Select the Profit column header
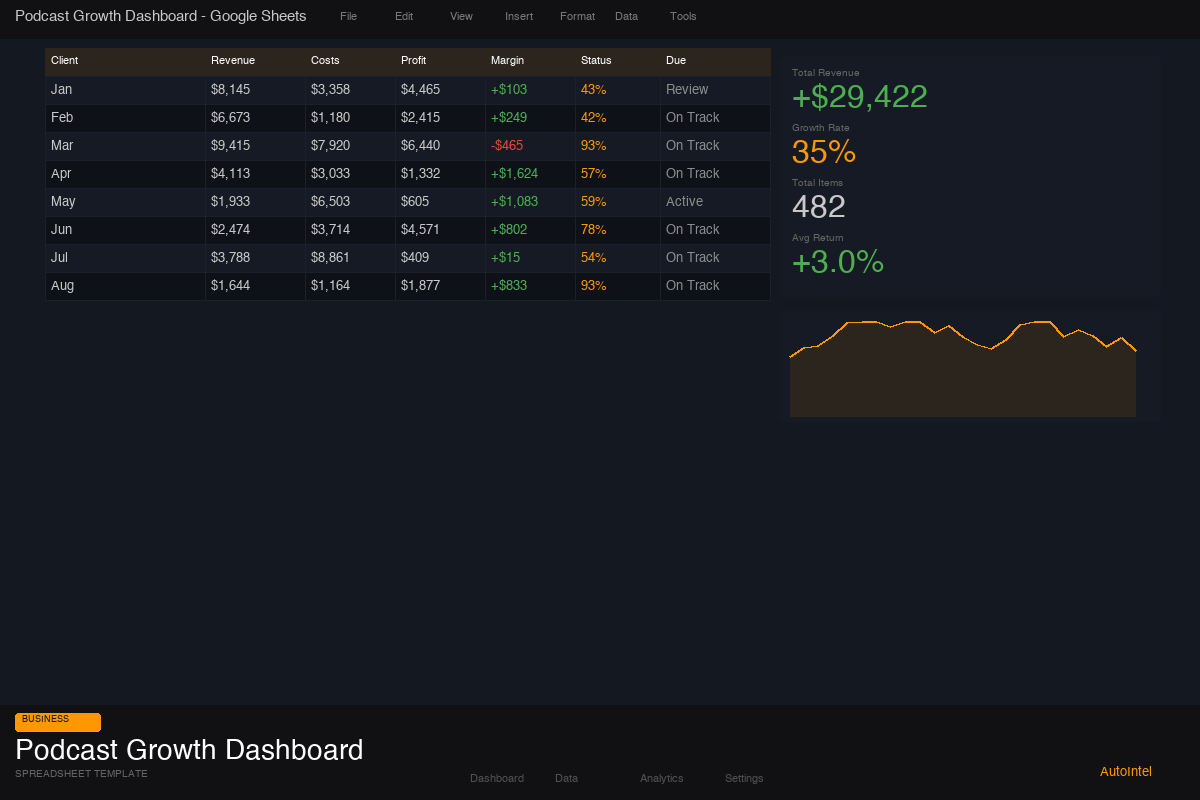This screenshot has width=1200, height=800. (x=440, y=61)
